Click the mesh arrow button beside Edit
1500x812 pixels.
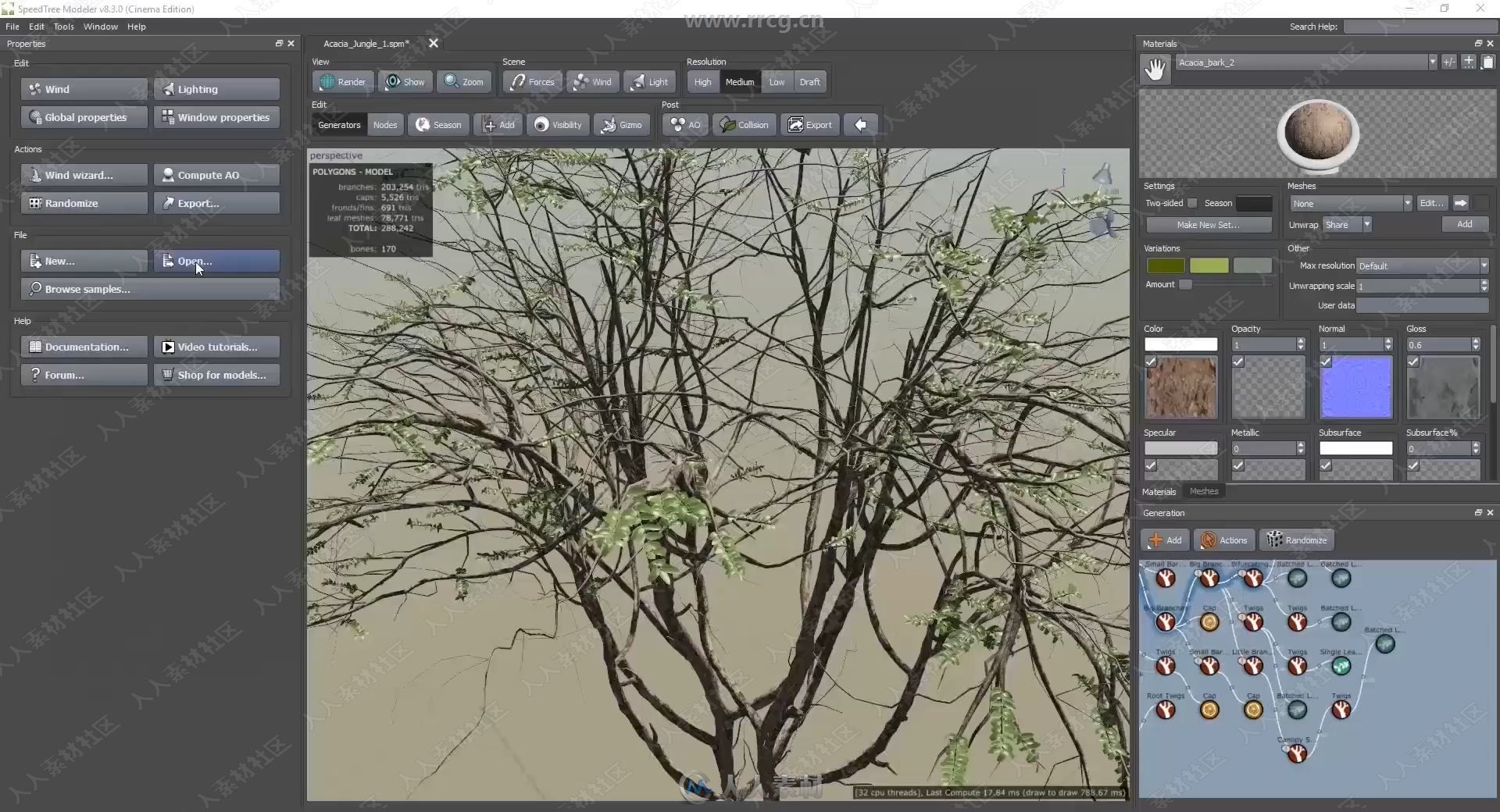[1460, 203]
